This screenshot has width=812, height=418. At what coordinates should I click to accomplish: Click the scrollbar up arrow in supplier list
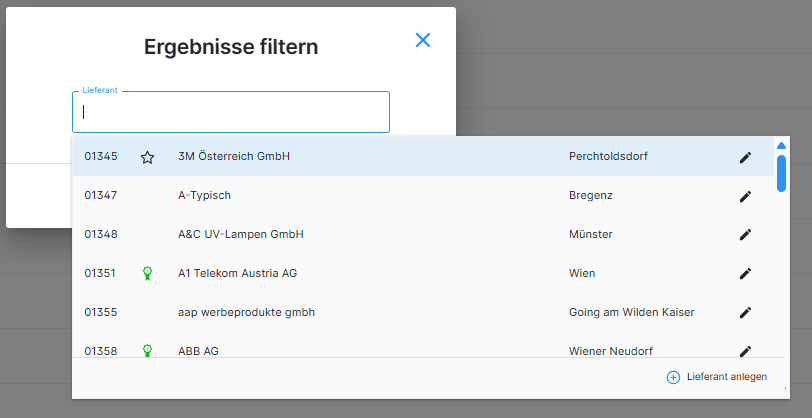[781, 145]
